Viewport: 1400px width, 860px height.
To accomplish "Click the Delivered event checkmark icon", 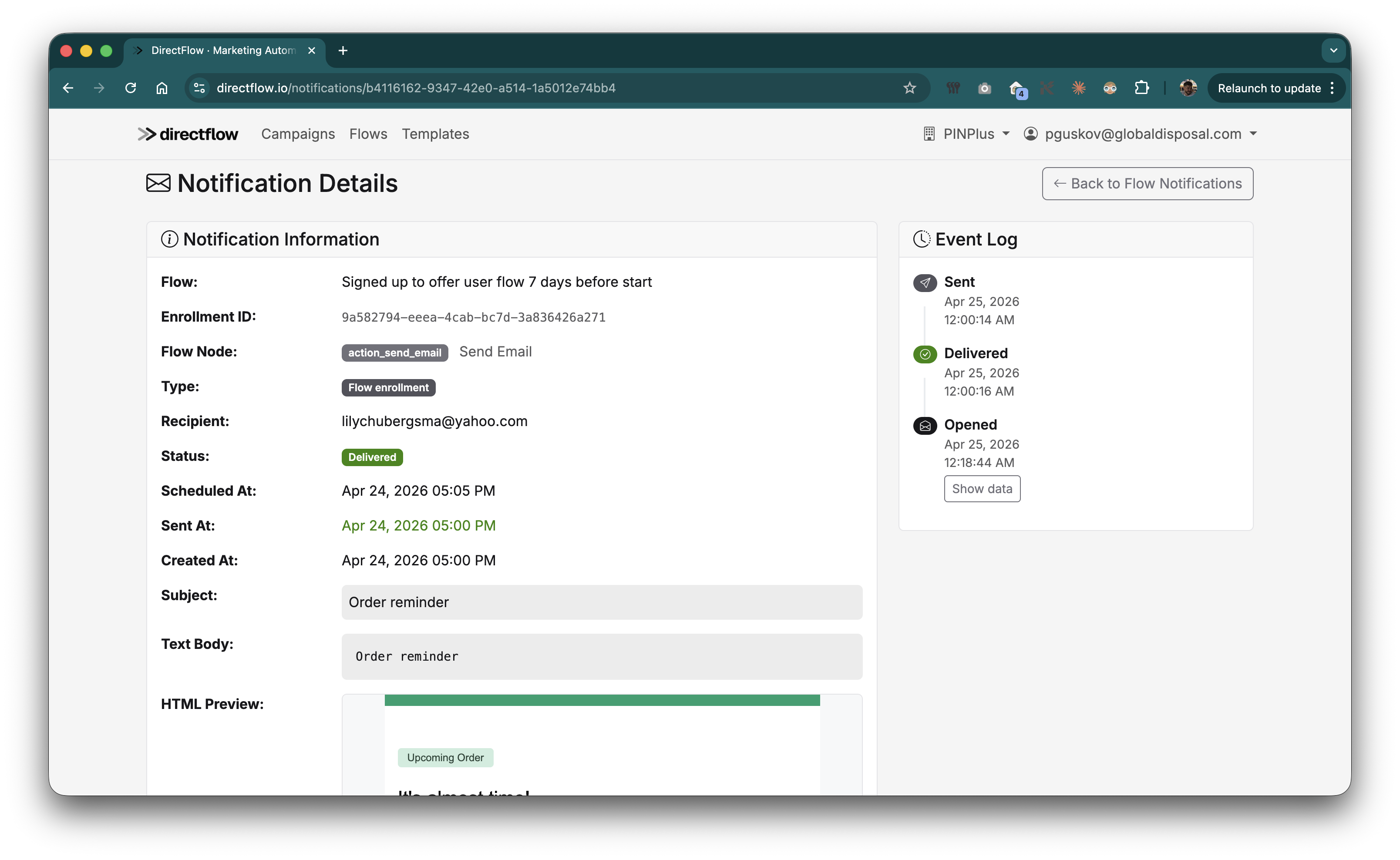I will [925, 354].
